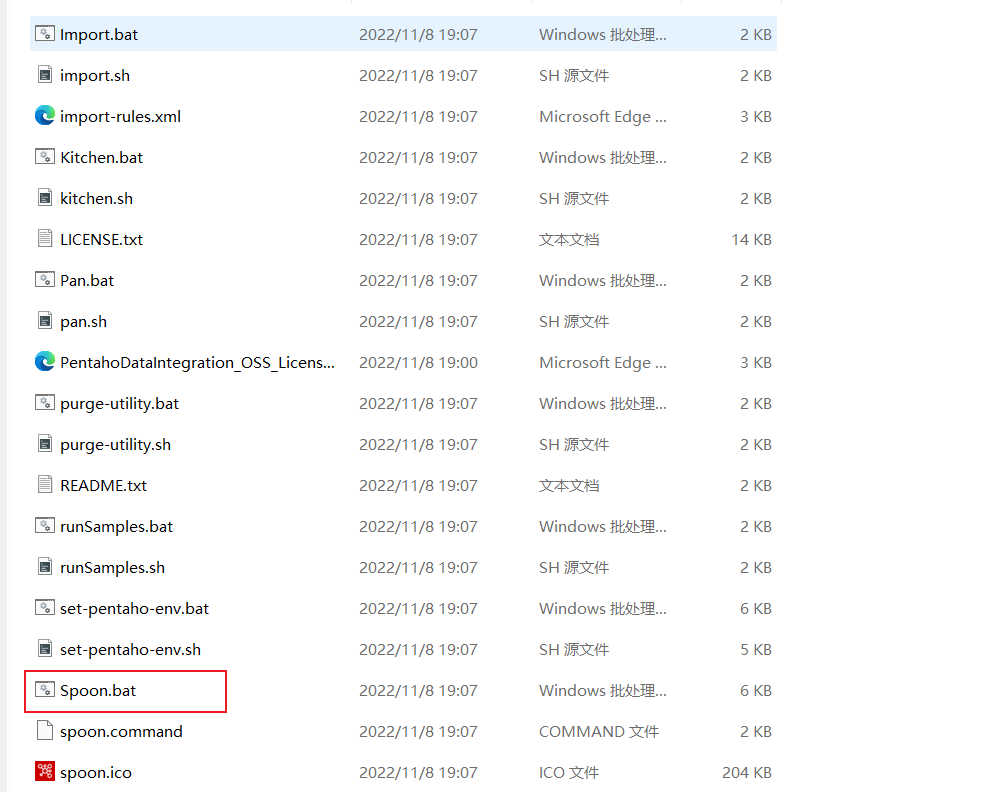Click the Spoon.bat batch file icon
This screenshot has width=1000, height=799.
click(45, 690)
